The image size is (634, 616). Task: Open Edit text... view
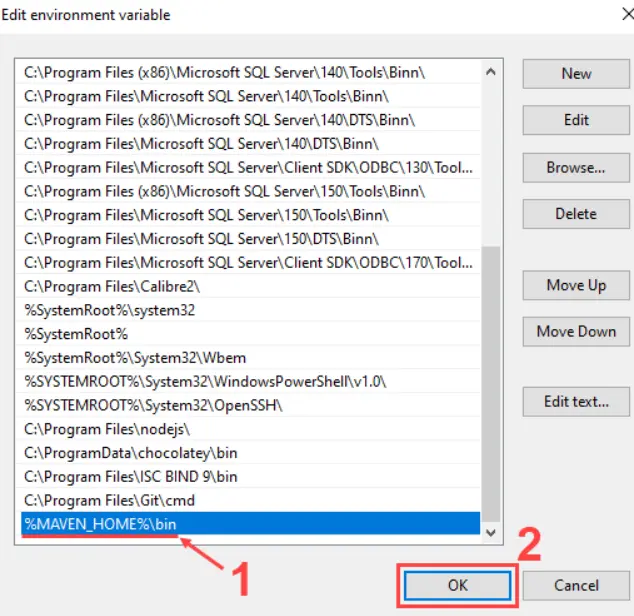tap(576, 401)
